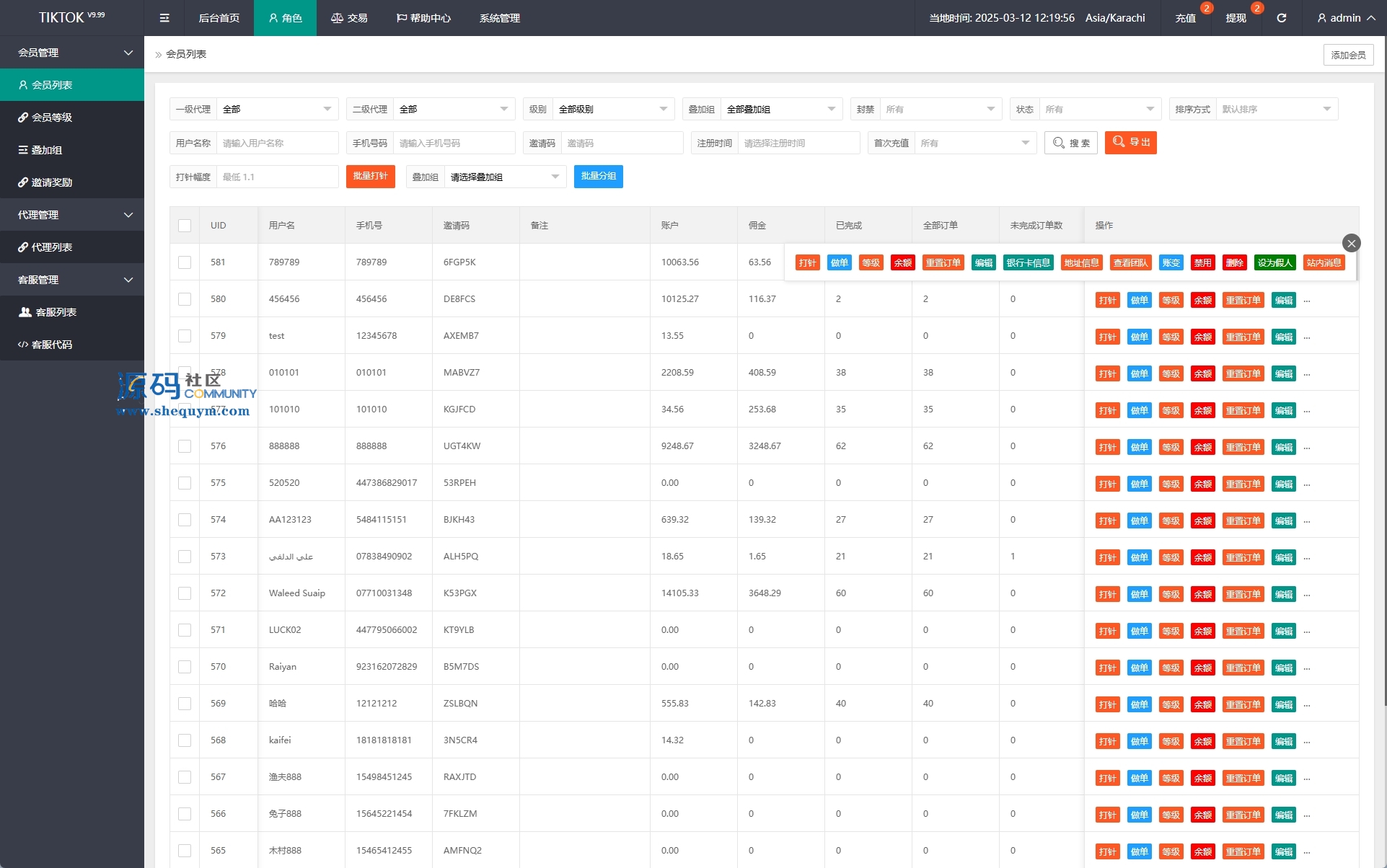
Task: Click the 批量分组 button
Action: click(599, 177)
